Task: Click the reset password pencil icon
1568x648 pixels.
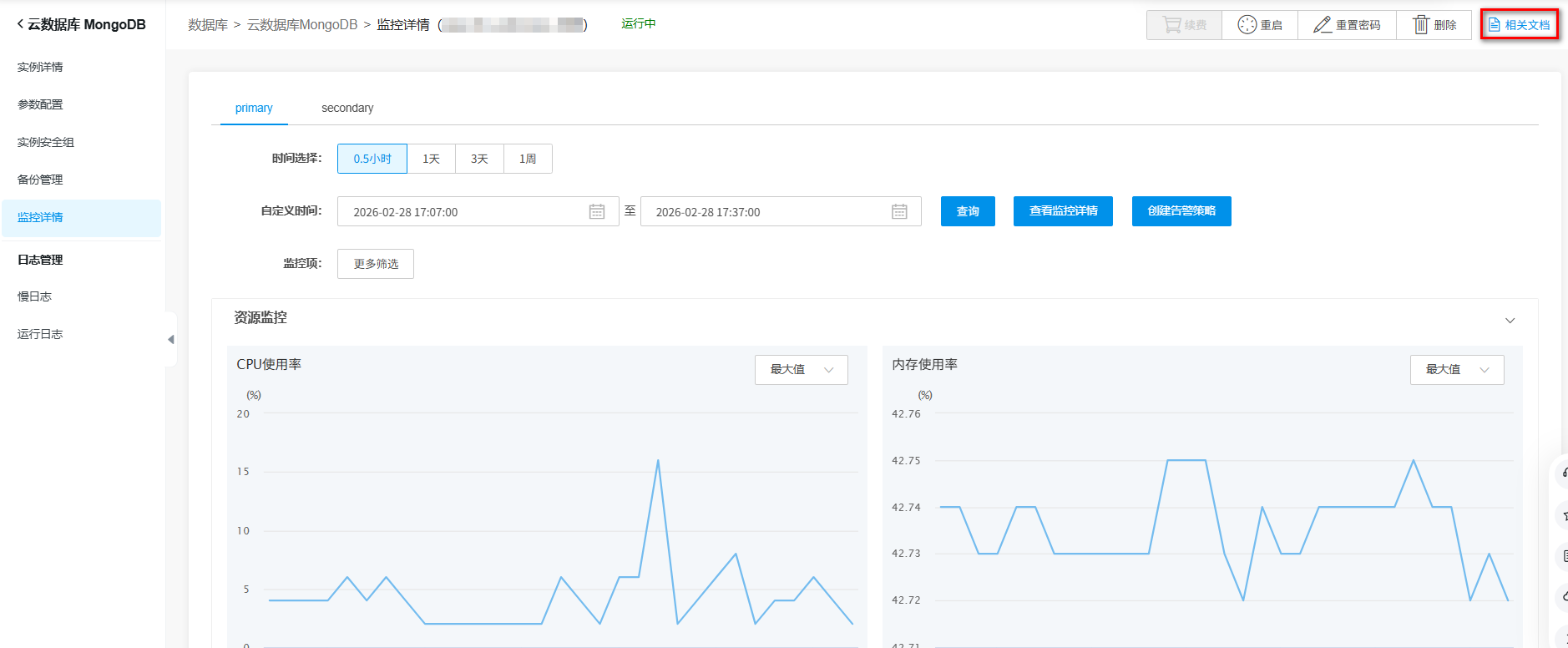Action: (x=1323, y=25)
